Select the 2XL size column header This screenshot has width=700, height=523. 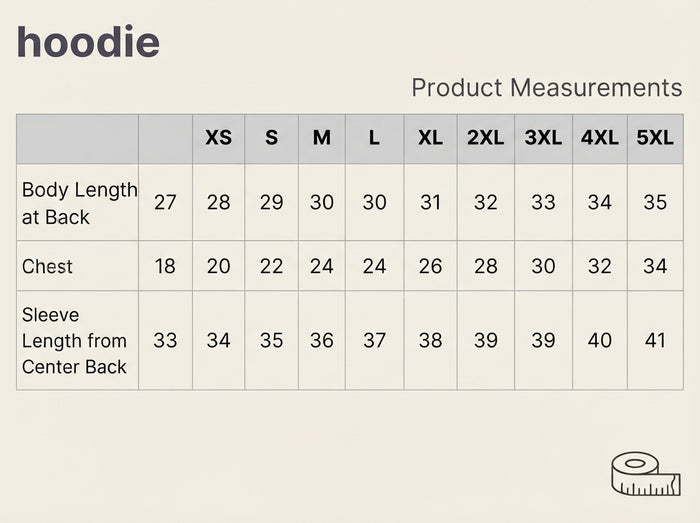coord(485,137)
